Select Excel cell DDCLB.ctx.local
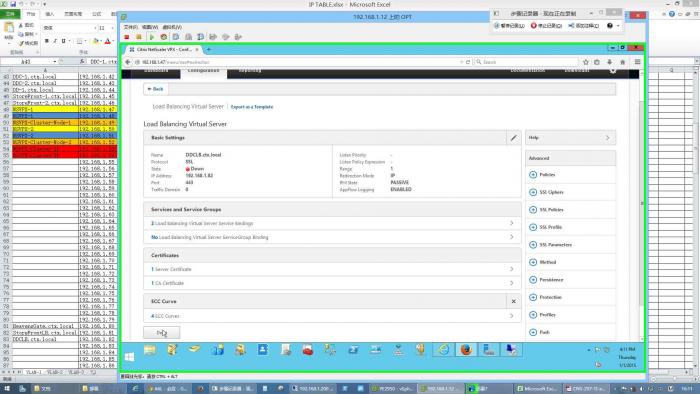The height and width of the screenshot is (394, 700). 45,339
